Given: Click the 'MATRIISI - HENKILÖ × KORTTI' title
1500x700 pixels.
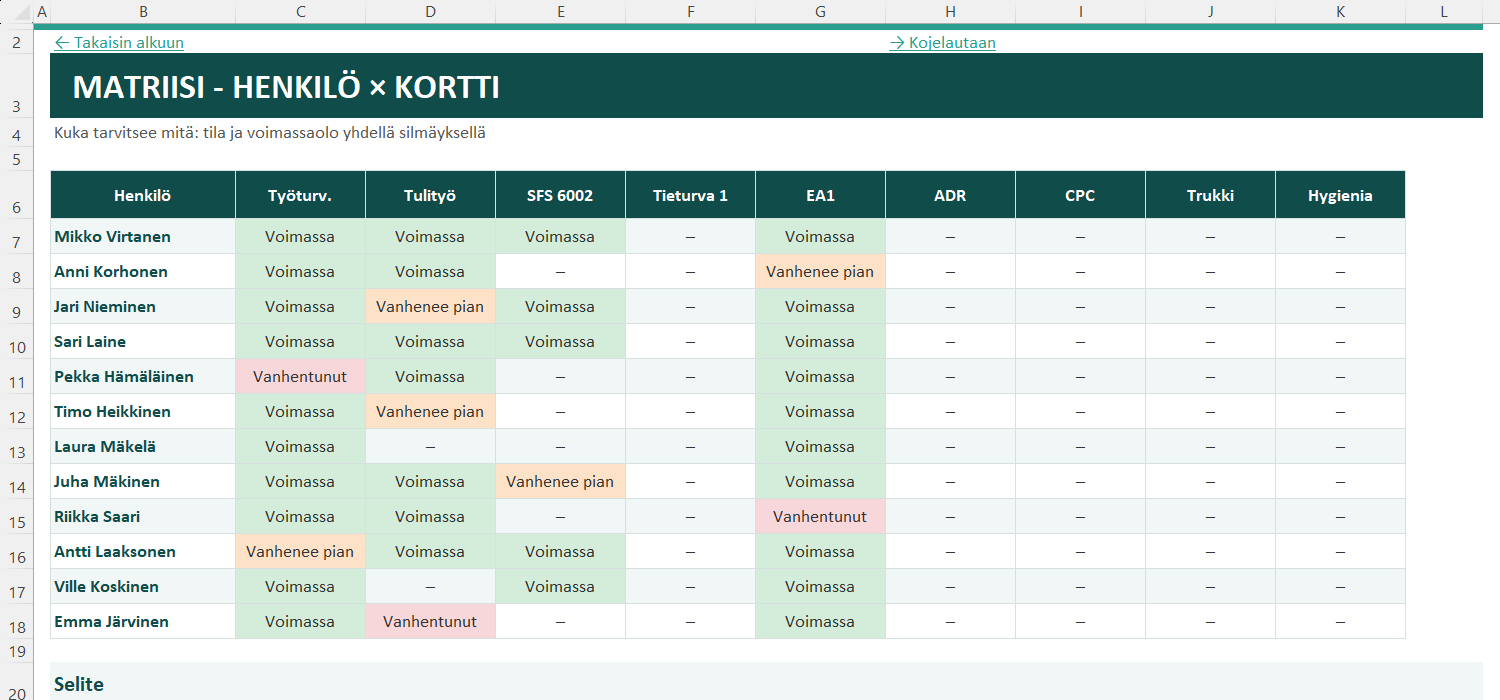Looking at the screenshot, I should [x=286, y=87].
